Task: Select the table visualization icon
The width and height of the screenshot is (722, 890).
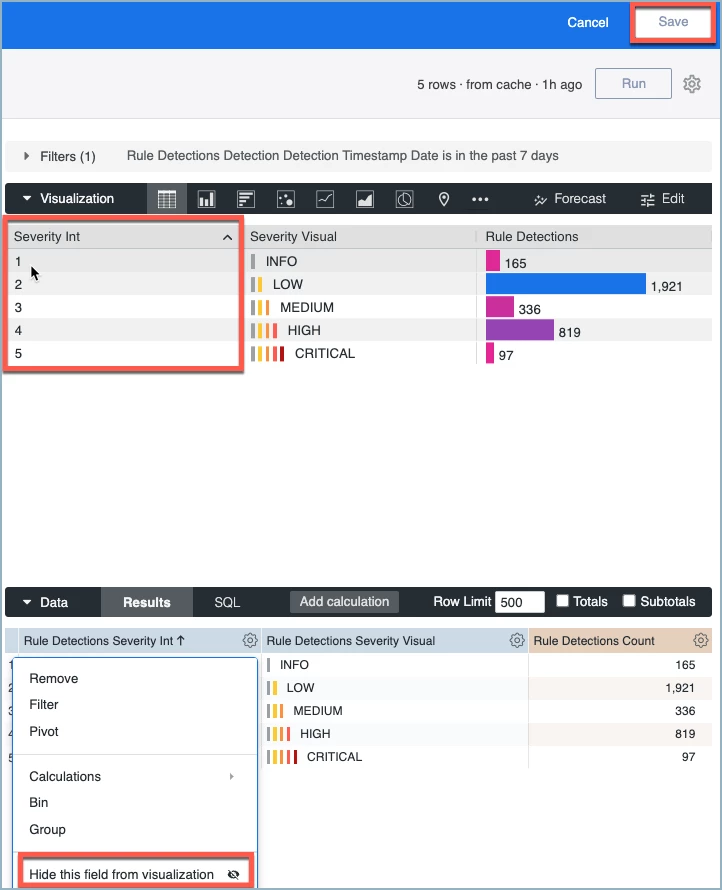Action: [166, 199]
